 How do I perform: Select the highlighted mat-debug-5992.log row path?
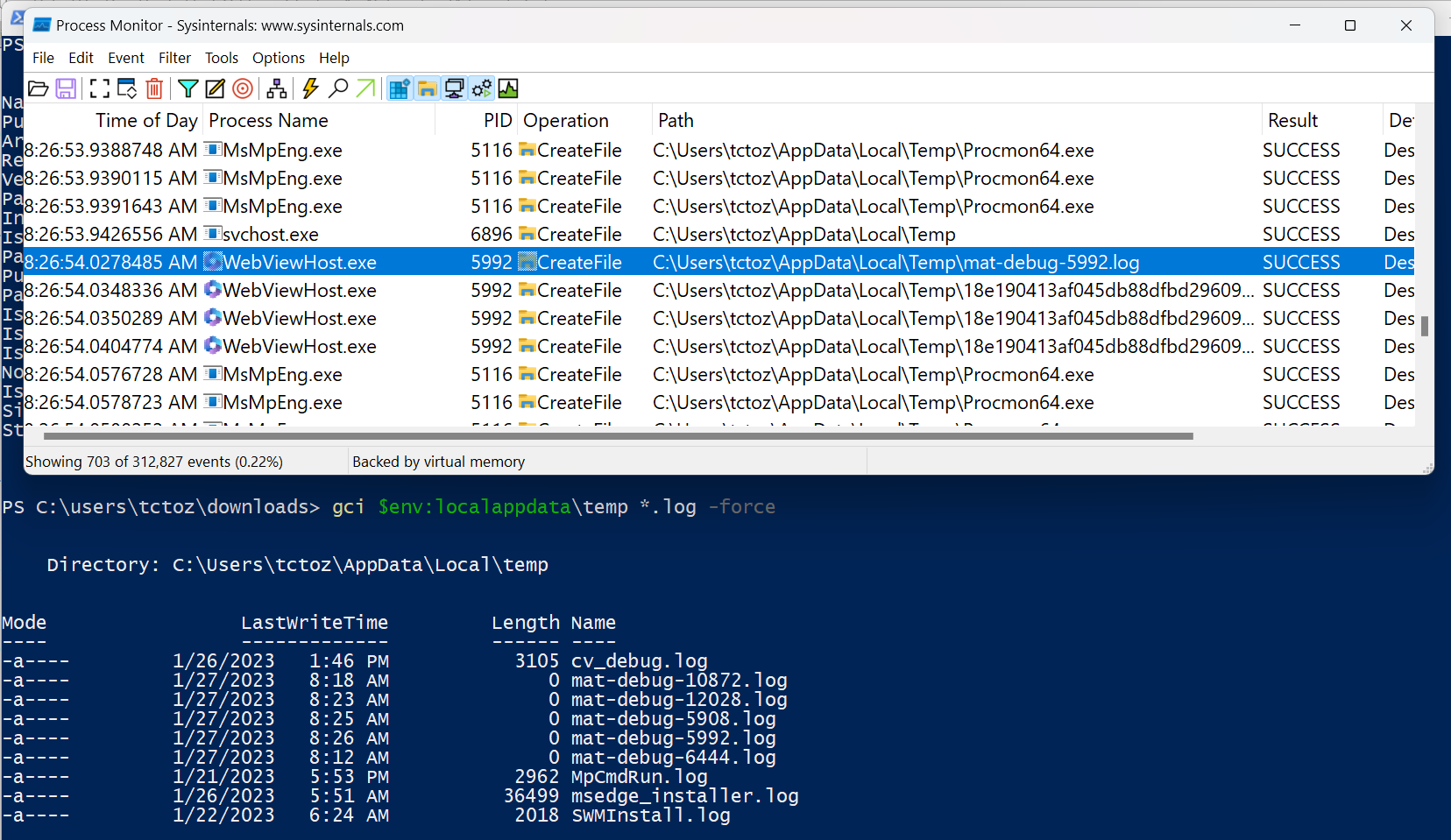coord(895,262)
